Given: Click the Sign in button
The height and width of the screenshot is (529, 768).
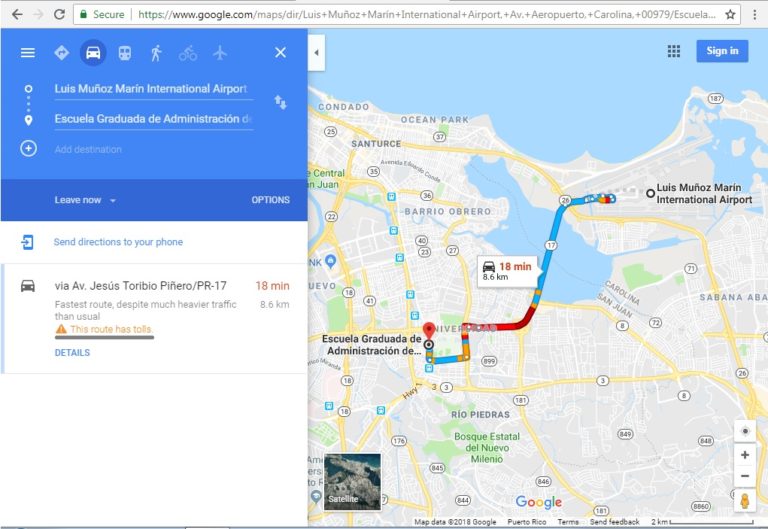Looking at the screenshot, I should point(722,51).
